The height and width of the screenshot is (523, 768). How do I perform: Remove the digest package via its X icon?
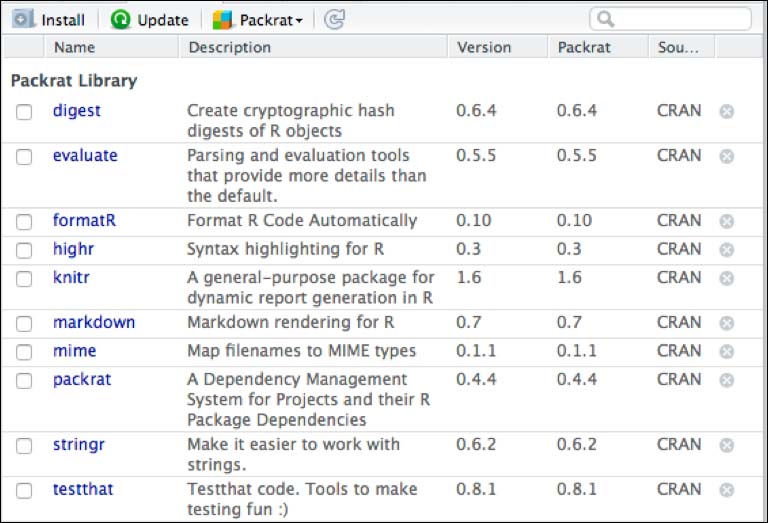coord(727,112)
